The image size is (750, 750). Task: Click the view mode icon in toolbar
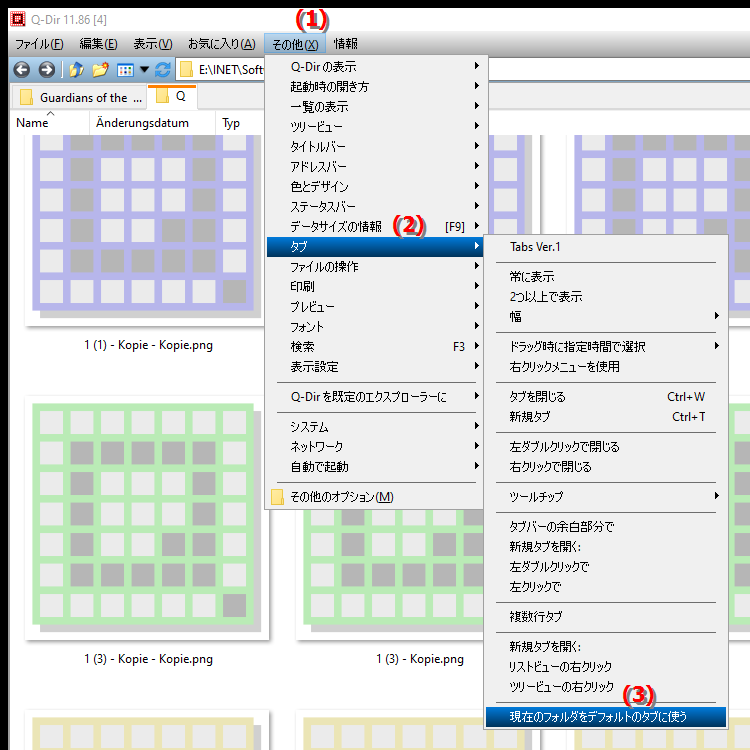click(x=125, y=70)
